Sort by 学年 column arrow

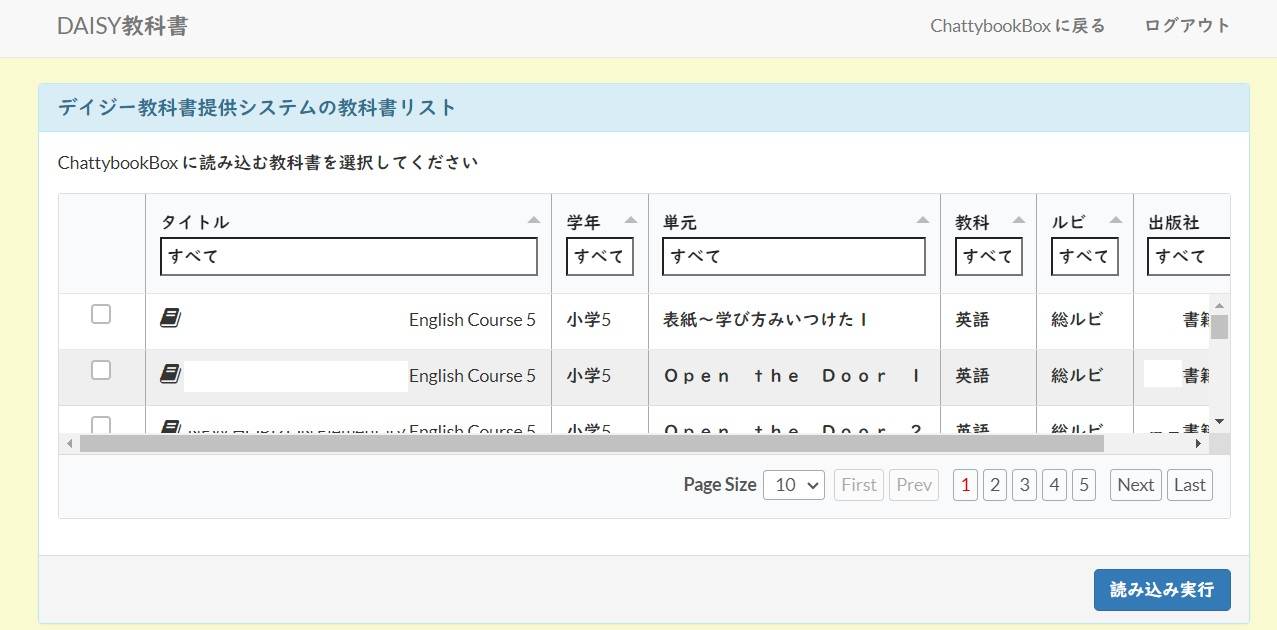pos(631,220)
